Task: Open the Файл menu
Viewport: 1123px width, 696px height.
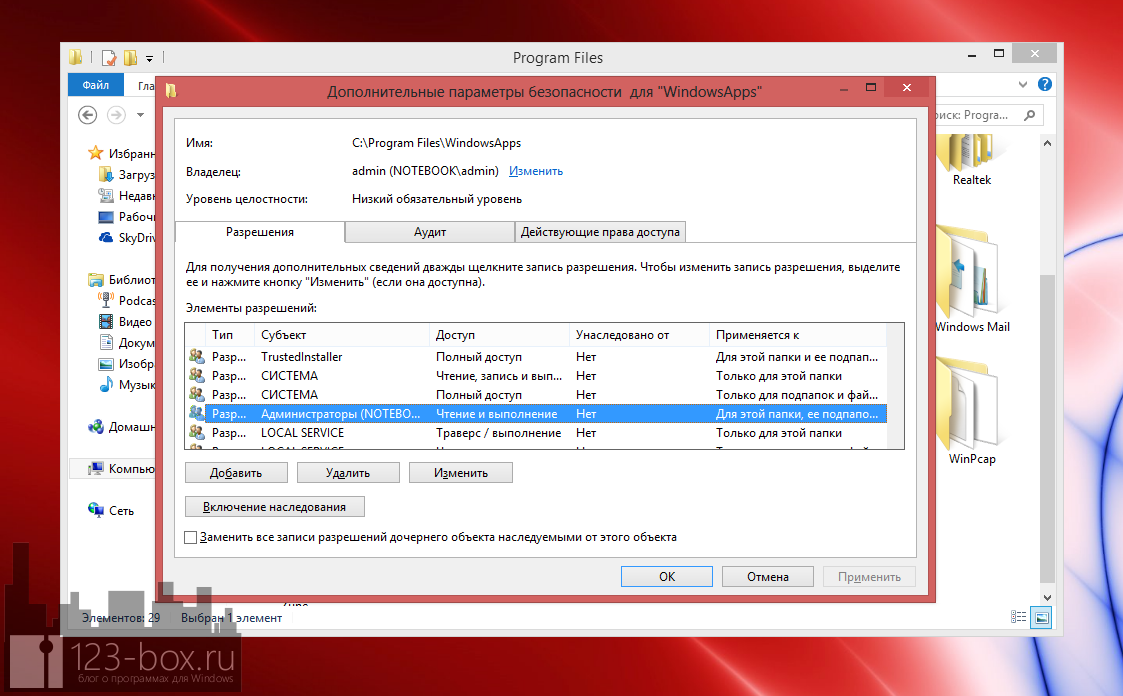Action: coord(96,85)
